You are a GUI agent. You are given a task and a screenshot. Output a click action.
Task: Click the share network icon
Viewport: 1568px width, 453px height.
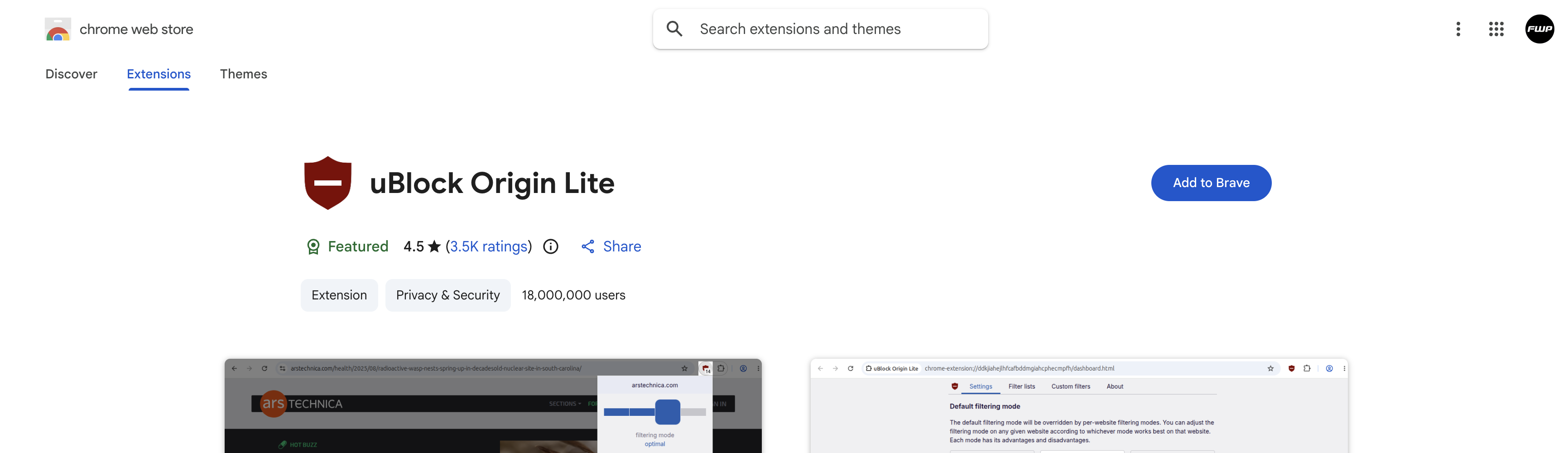[x=587, y=246]
